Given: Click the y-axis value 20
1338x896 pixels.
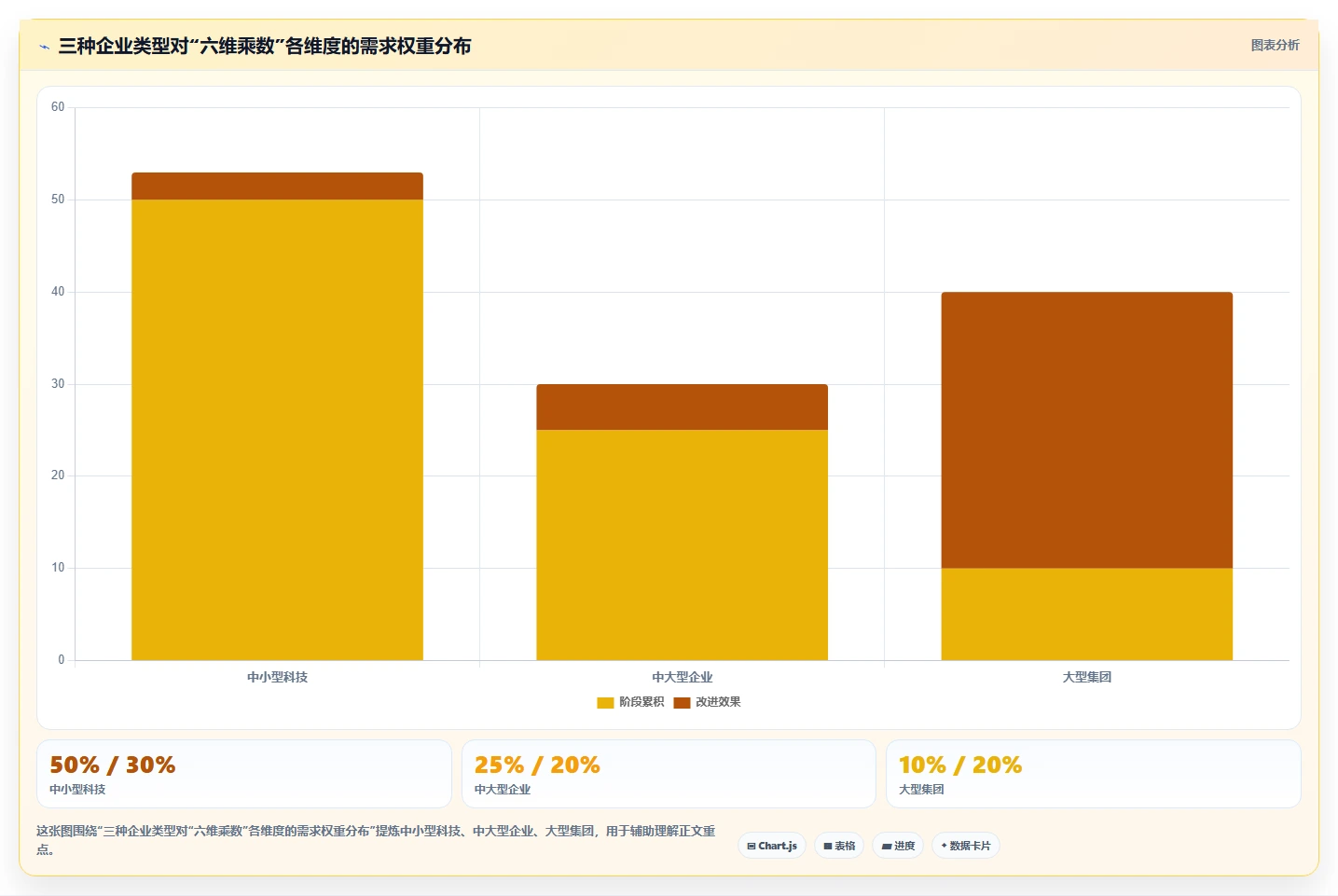Looking at the screenshot, I should (x=58, y=476).
